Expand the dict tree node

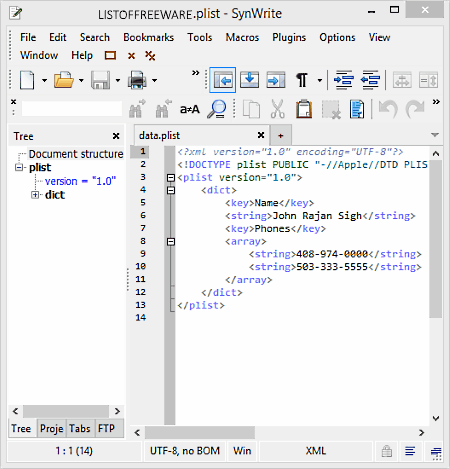(35, 195)
